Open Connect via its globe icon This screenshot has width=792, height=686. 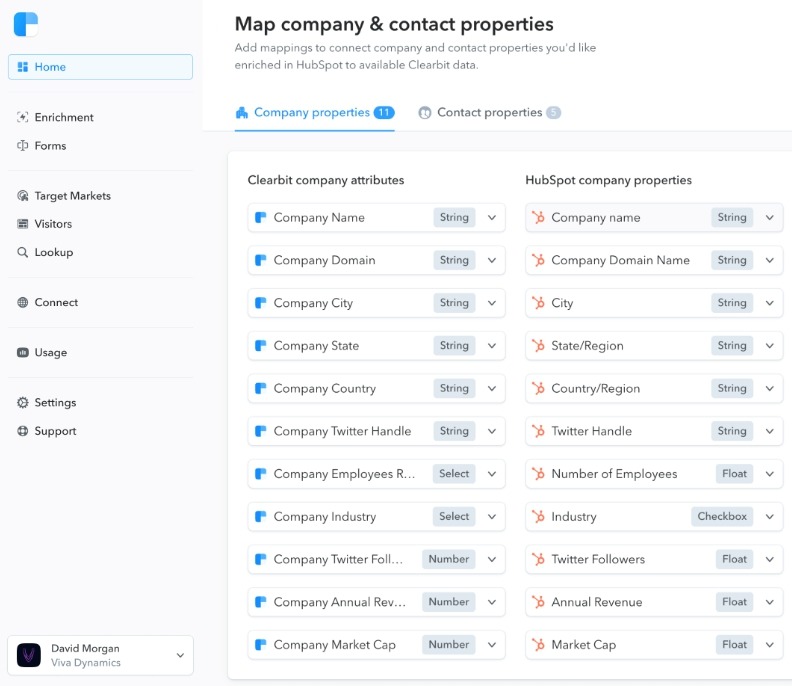pyautogui.click(x=23, y=302)
